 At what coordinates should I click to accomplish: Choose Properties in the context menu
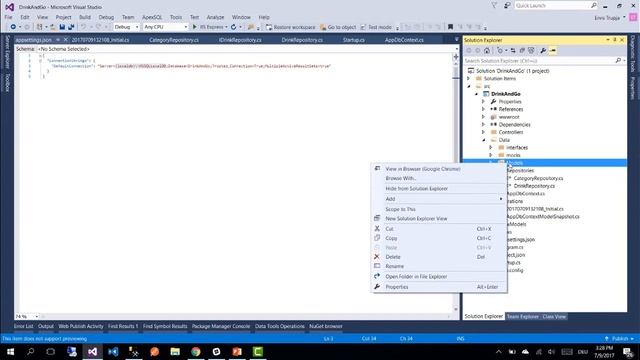click(x=439, y=287)
